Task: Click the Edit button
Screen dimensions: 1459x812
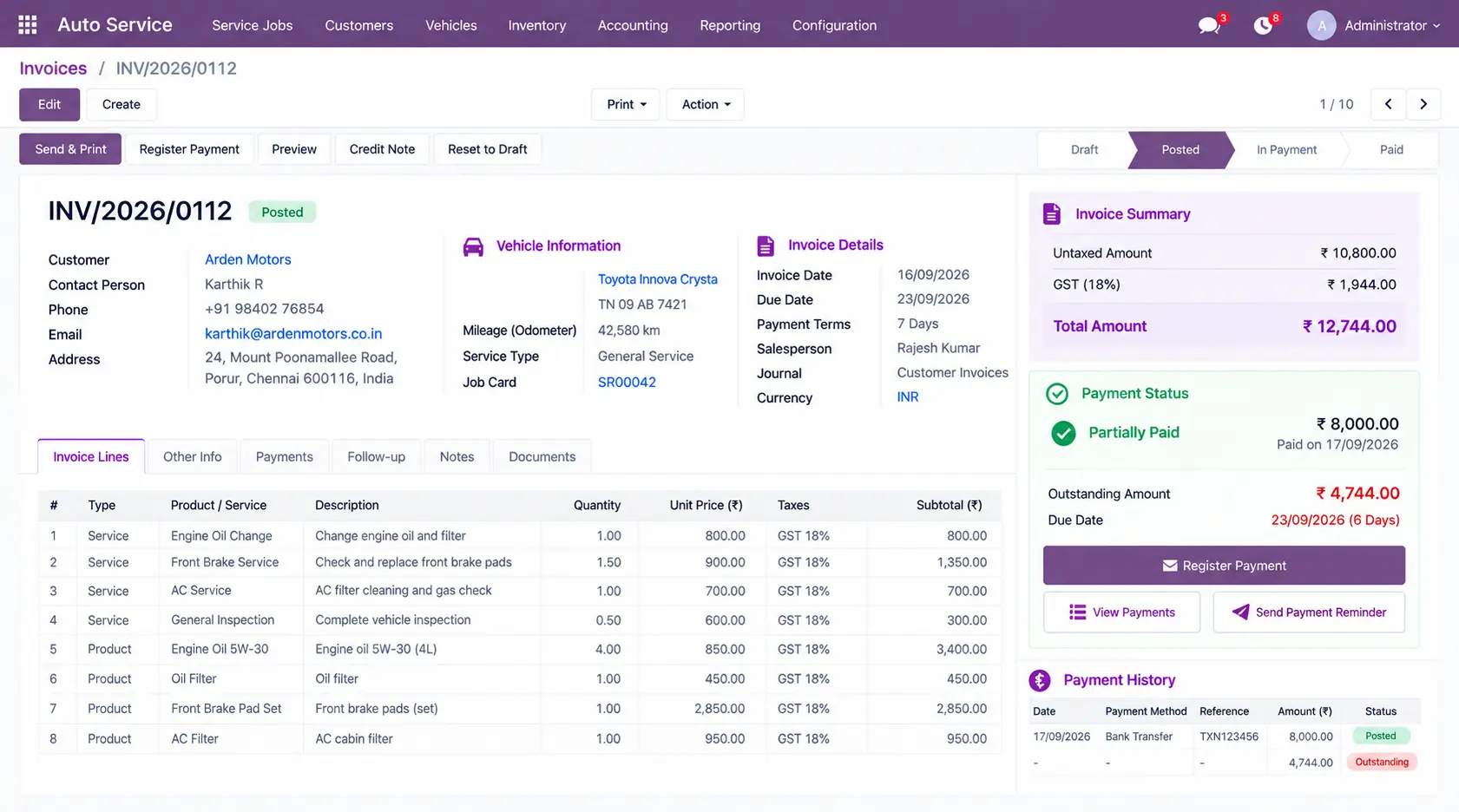Action: [49, 104]
